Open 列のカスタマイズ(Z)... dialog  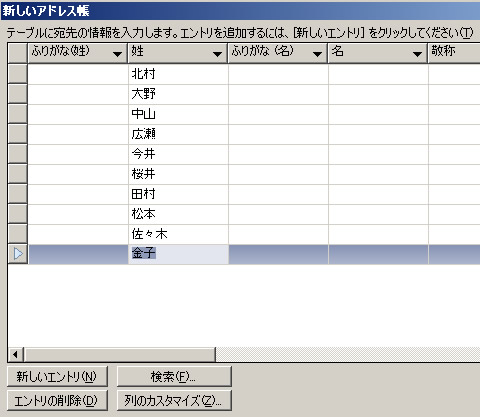[174, 400]
